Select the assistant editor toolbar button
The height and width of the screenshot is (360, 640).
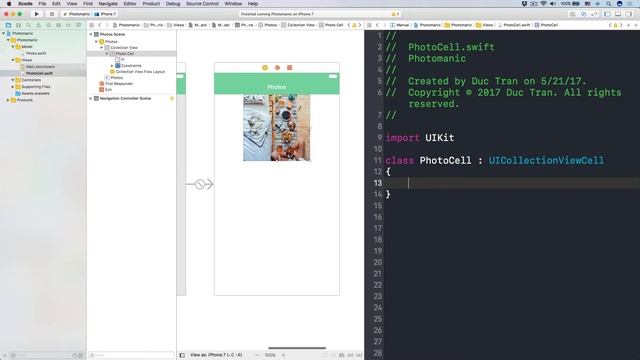[x=584, y=14]
